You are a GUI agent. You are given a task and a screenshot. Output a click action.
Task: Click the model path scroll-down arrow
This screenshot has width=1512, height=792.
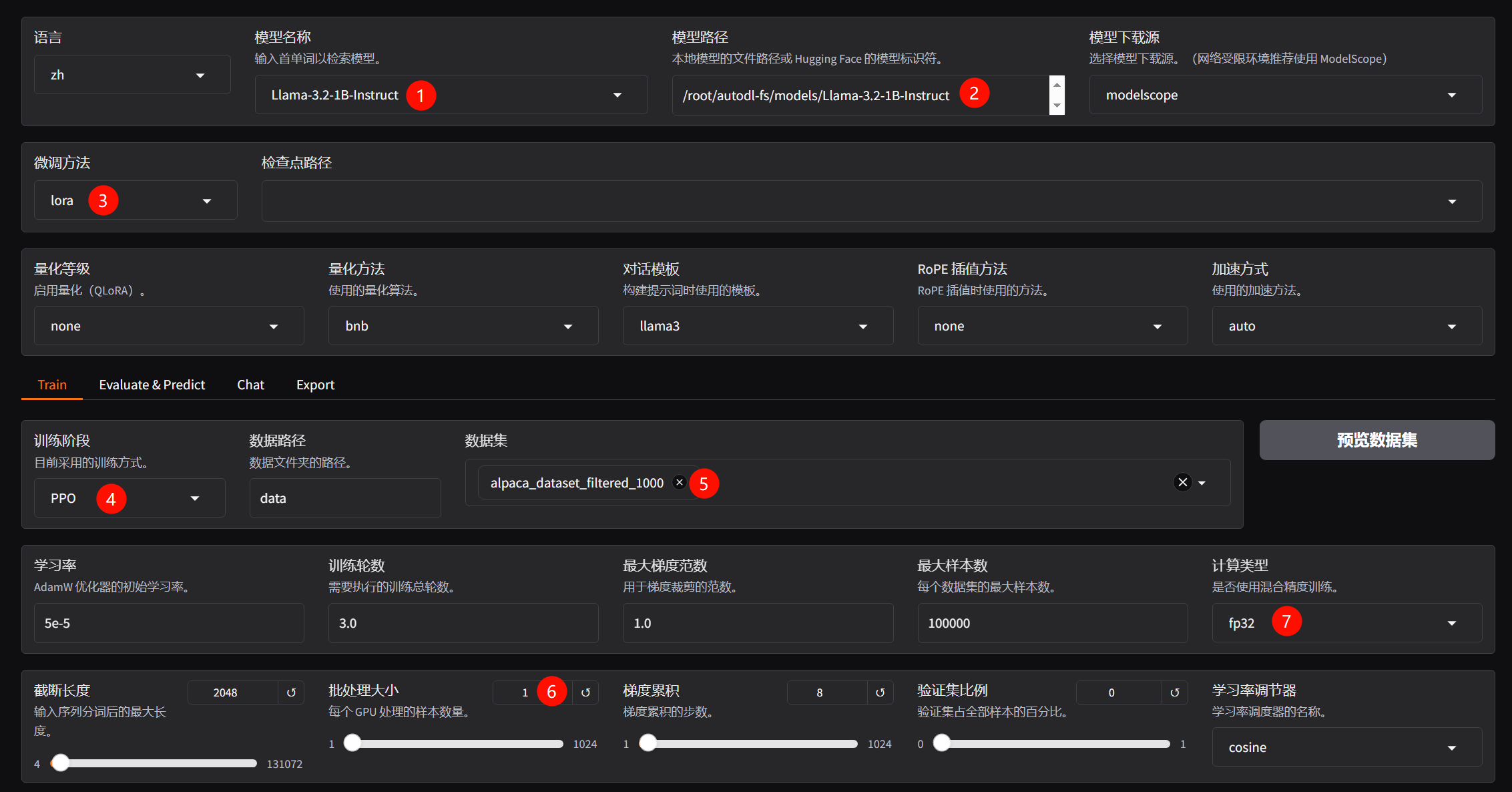coord(1057,106)
